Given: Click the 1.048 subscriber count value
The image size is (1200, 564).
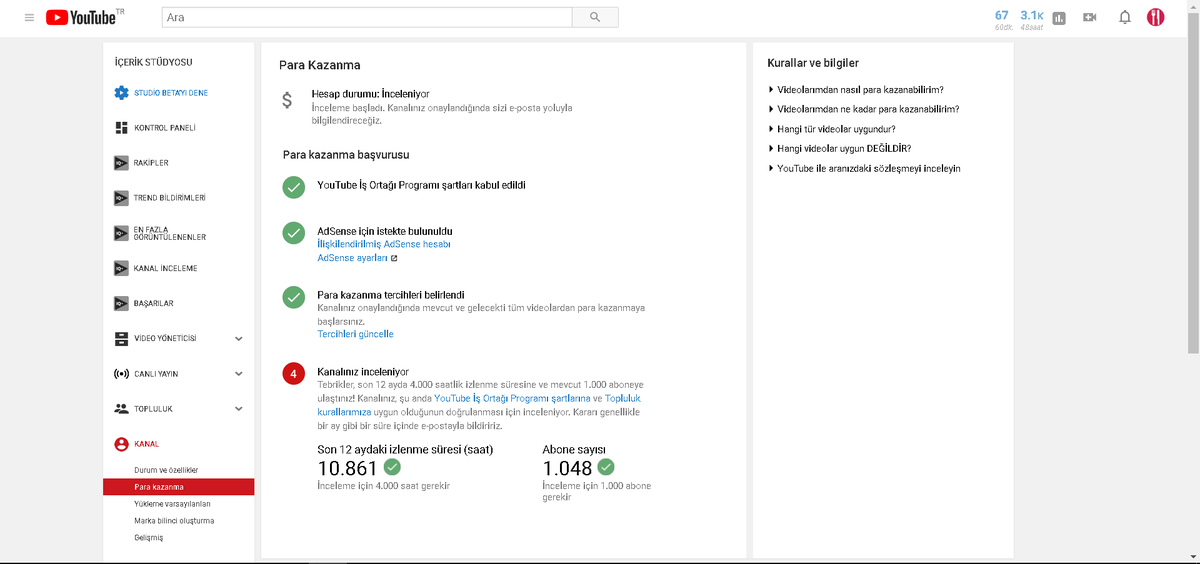Looking at the screenshot, I should [x=567, y=468].
